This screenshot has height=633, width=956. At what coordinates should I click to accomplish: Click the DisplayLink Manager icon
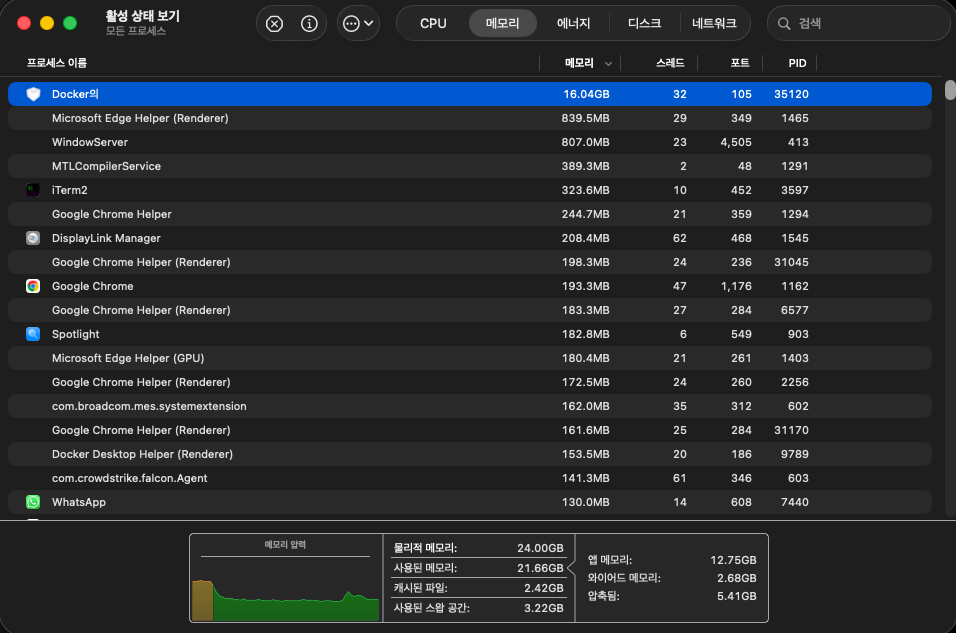(33, 238)
